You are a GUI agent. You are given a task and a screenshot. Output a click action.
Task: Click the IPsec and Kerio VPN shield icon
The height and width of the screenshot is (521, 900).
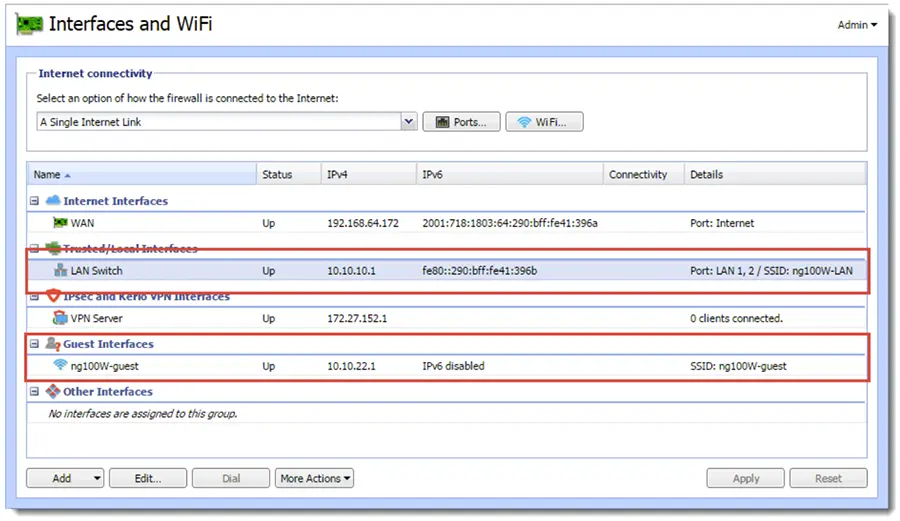(53, 296)
